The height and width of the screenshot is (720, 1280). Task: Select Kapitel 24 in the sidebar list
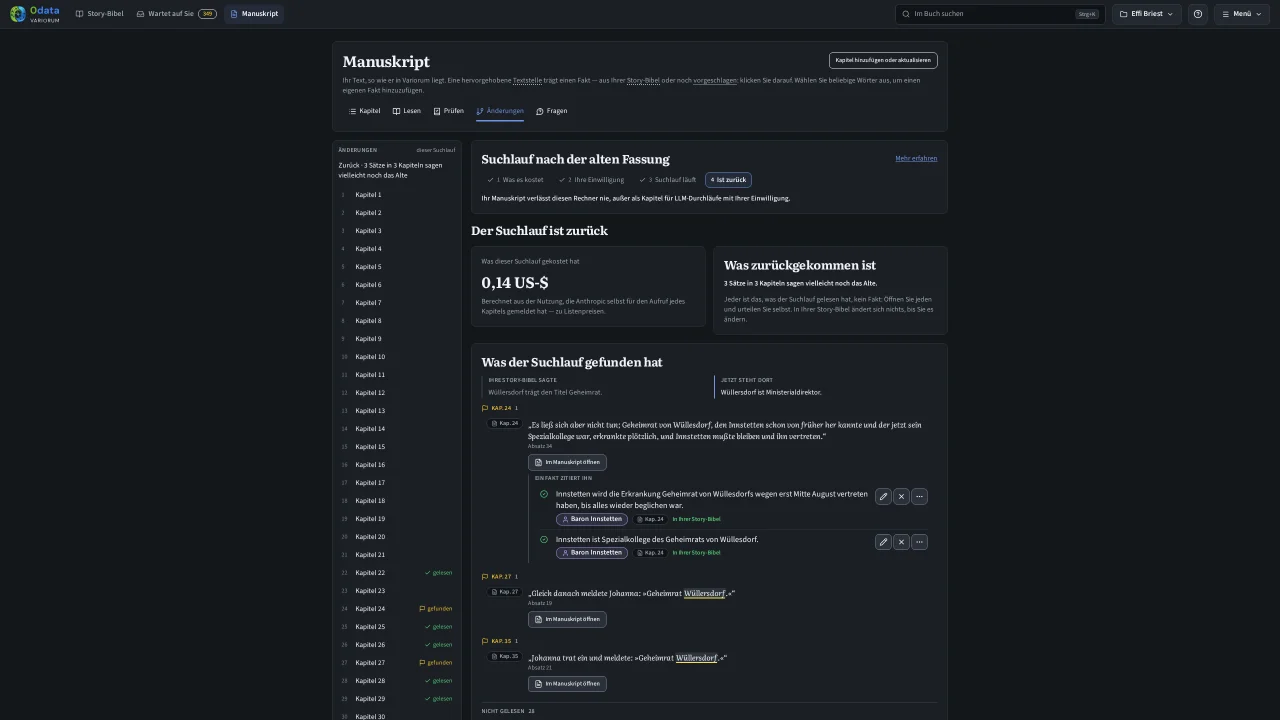pos(397,608)
